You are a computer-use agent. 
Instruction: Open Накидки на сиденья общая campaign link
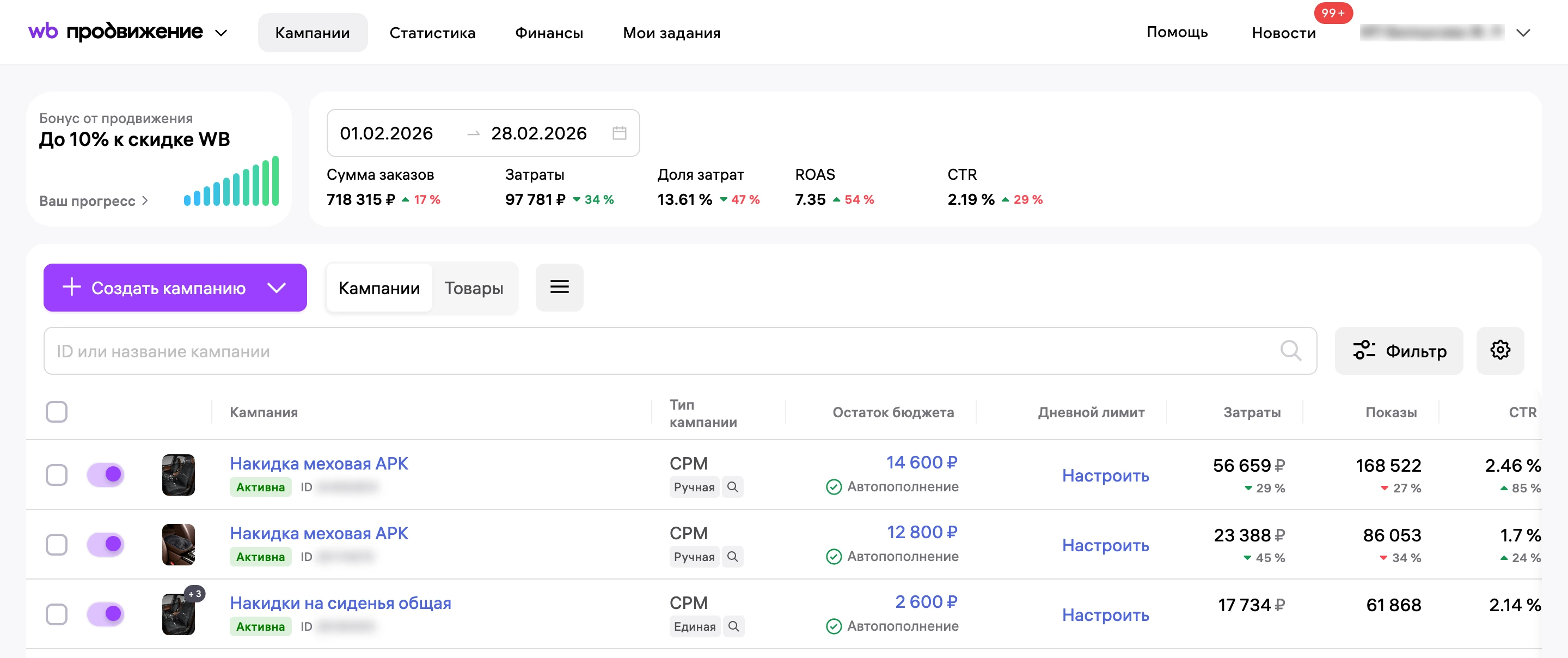(x=340, y=602)
